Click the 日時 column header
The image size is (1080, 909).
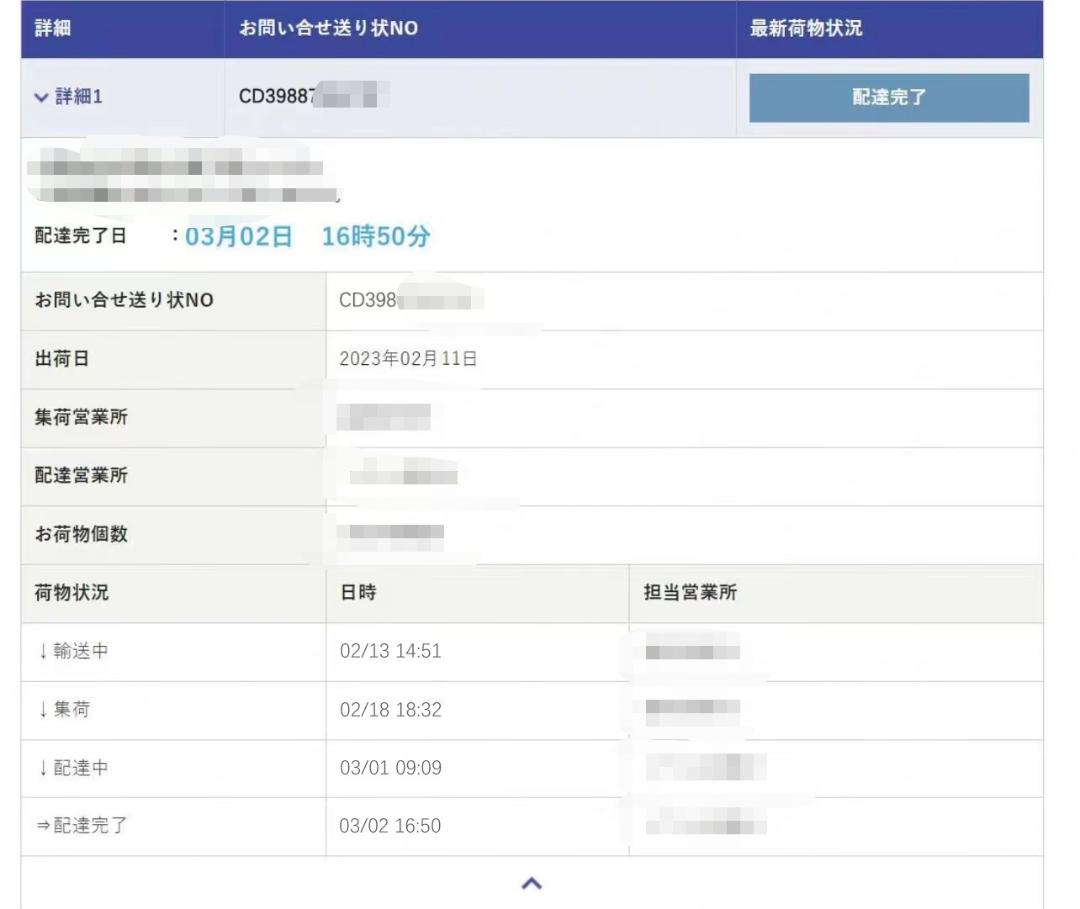[358, 593]
